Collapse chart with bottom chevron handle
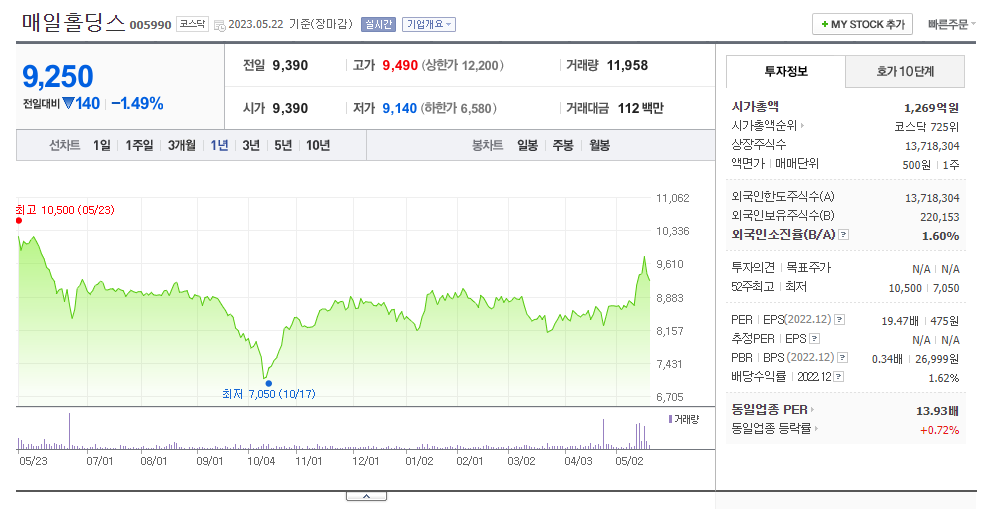The width and height of the screenshot is (1005, 509). 367,496
